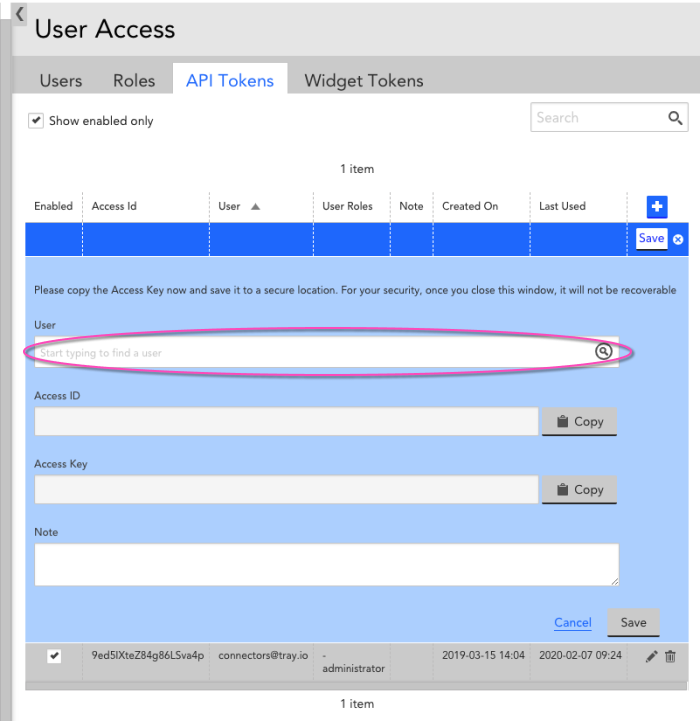The height and width of the screenshot is (721, 700).
Task: Click the search magnifier icon at top
Action: pos(675,118)
